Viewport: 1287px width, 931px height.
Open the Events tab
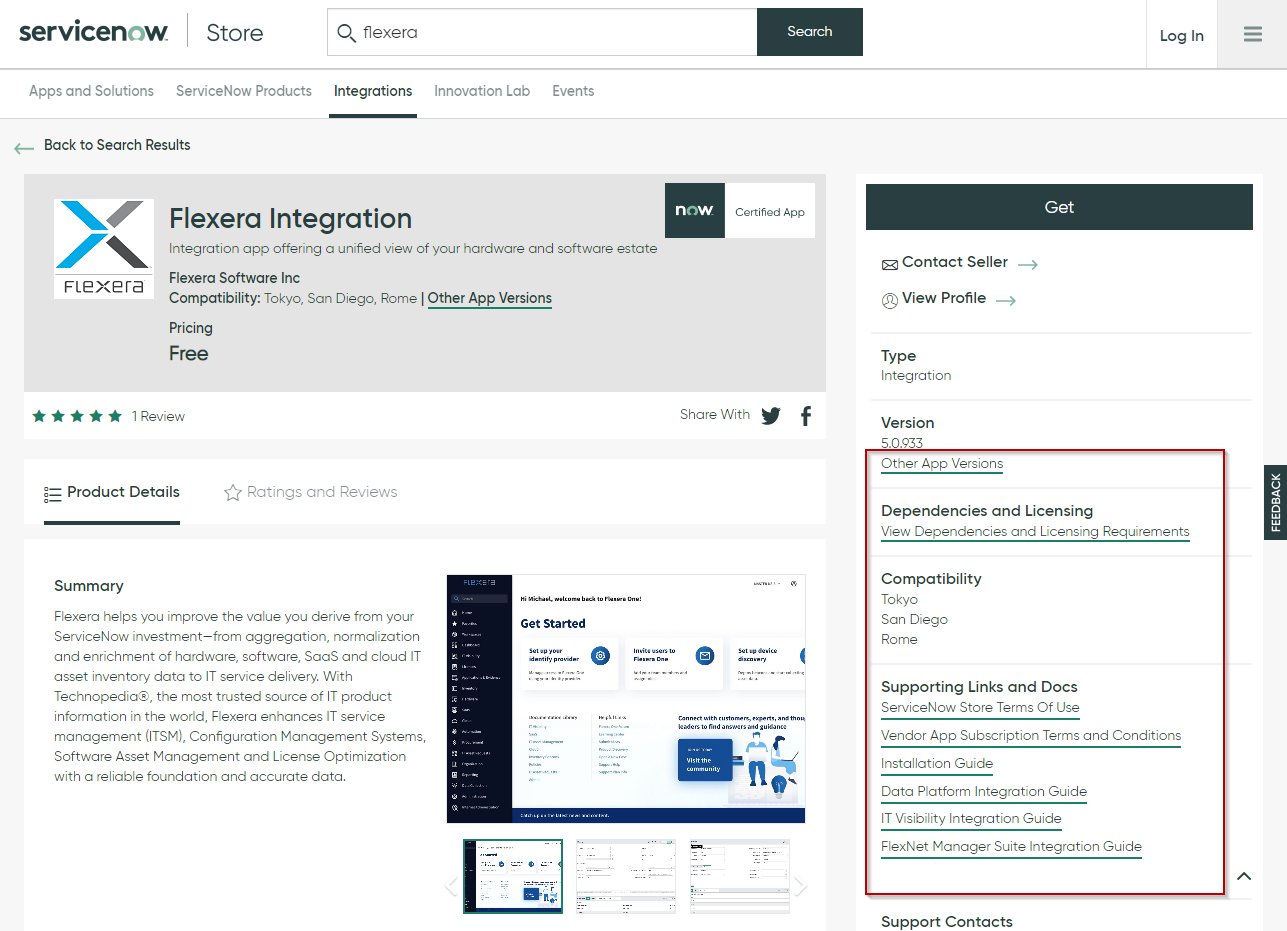573,91
